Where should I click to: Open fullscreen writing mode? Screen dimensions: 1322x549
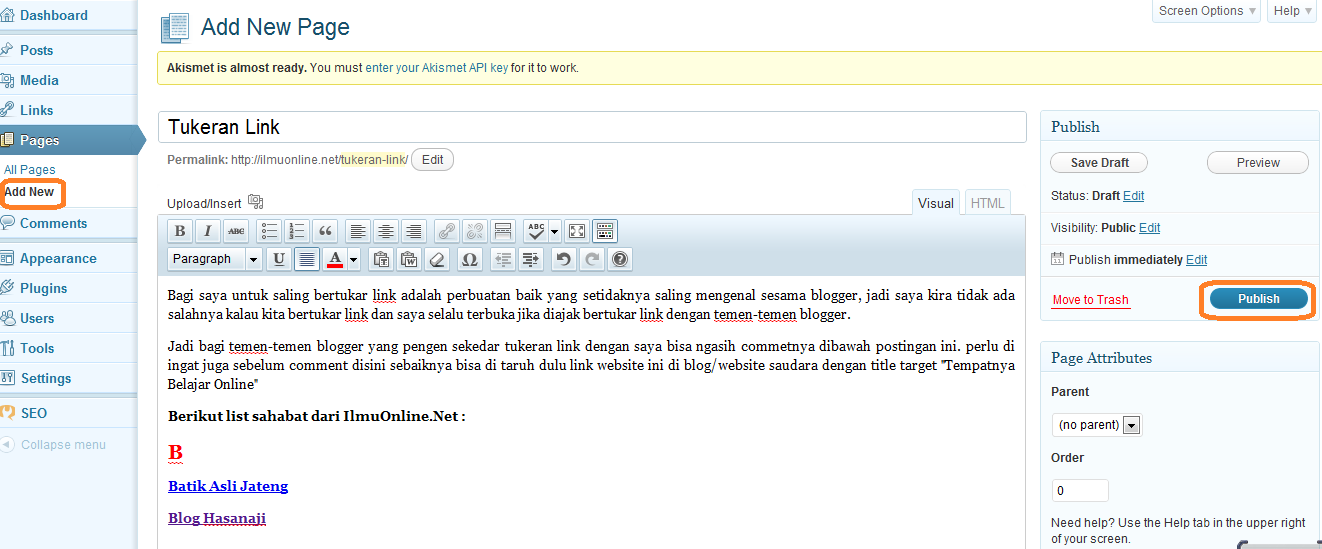pos(577,231)
